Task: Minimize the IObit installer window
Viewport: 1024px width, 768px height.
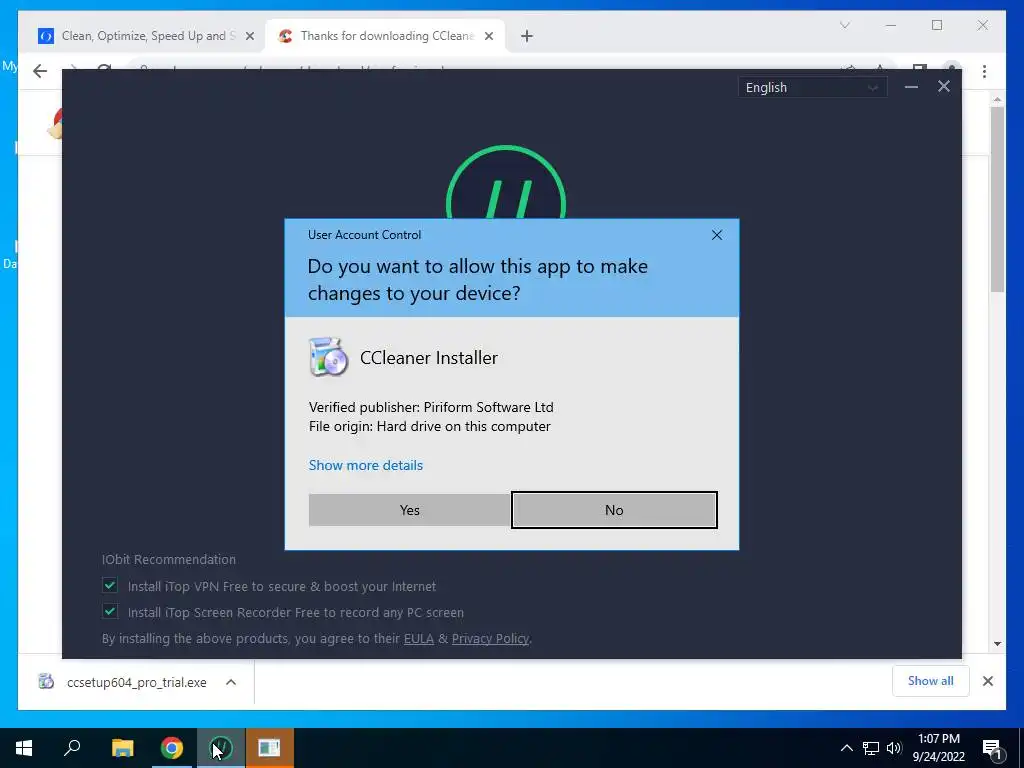Action: click(x=911, y=86)
